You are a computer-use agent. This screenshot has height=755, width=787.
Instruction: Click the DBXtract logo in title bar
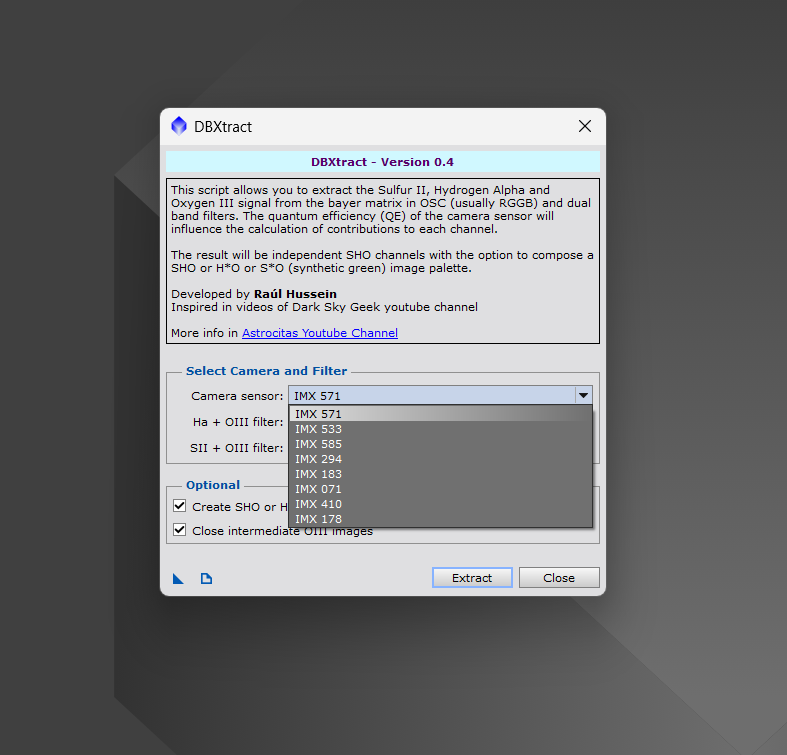click(x=179, y=126)
